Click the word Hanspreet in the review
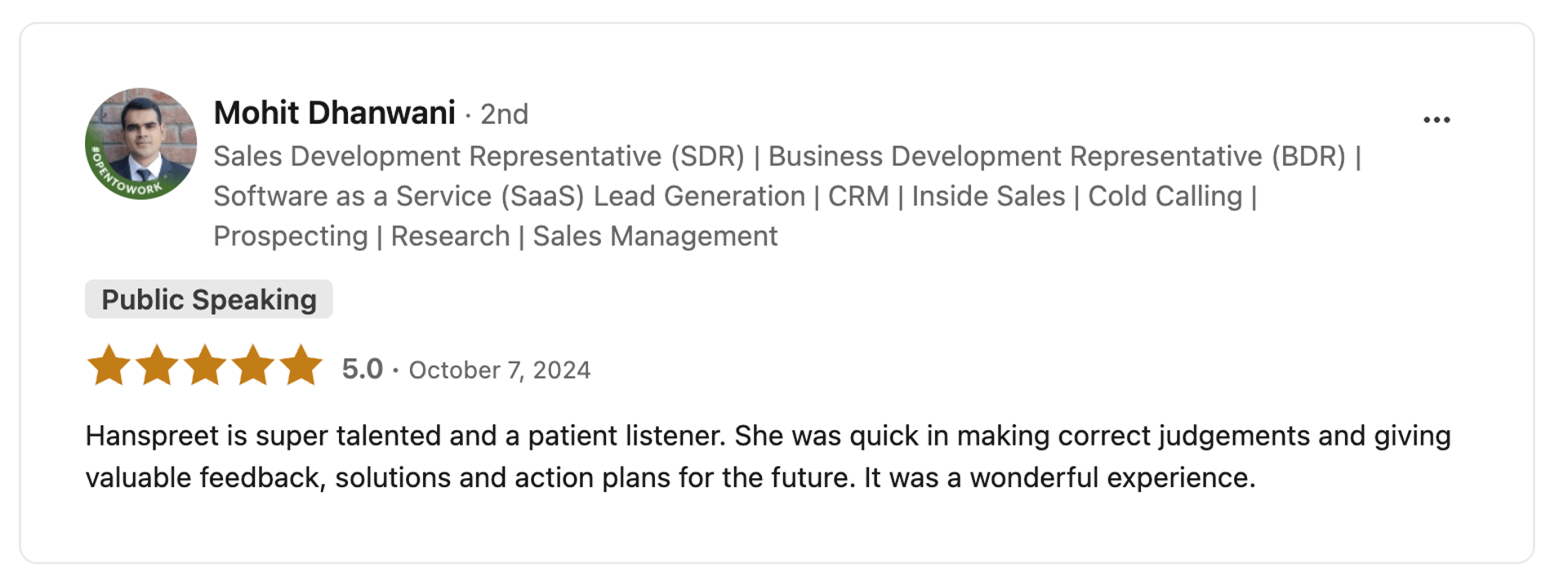This screenshot has width=1568, height=581. tap(152, 436)
